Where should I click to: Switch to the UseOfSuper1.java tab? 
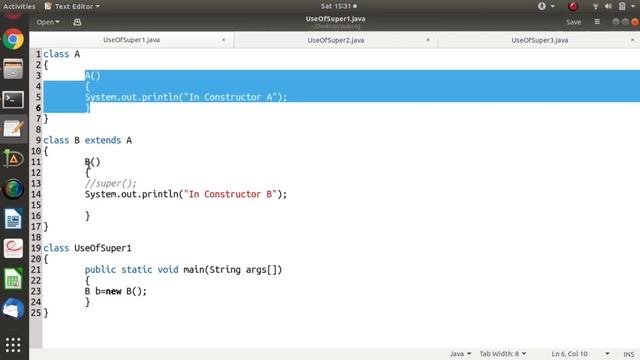pos(131,40)
